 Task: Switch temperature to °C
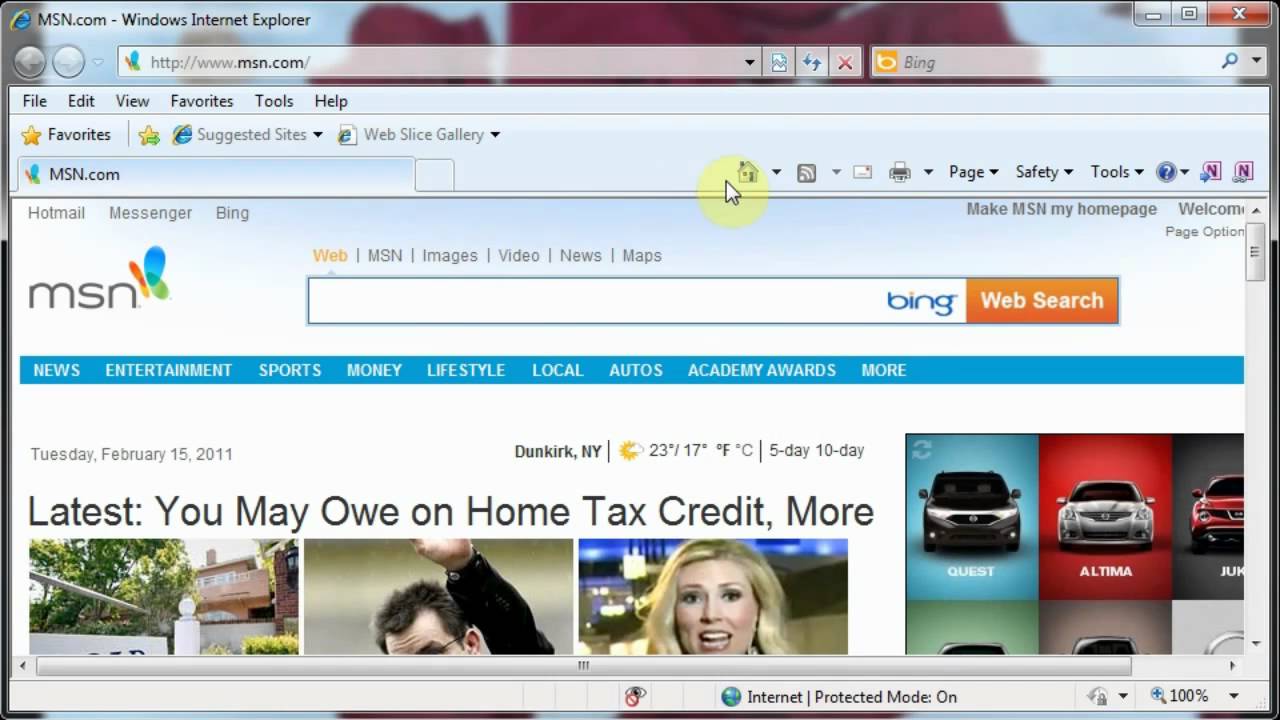pos(744,451)
